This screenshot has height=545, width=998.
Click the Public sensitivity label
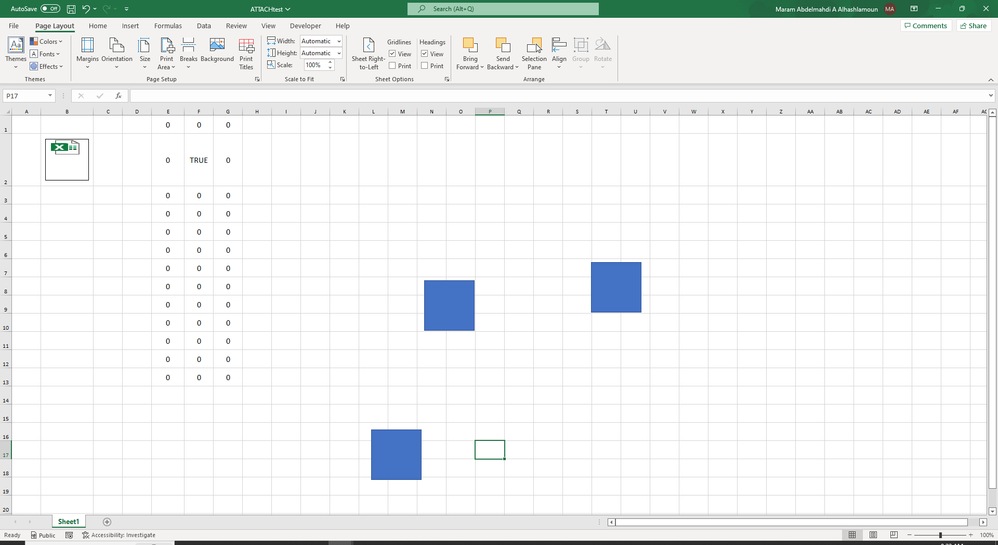click(42, 535)
